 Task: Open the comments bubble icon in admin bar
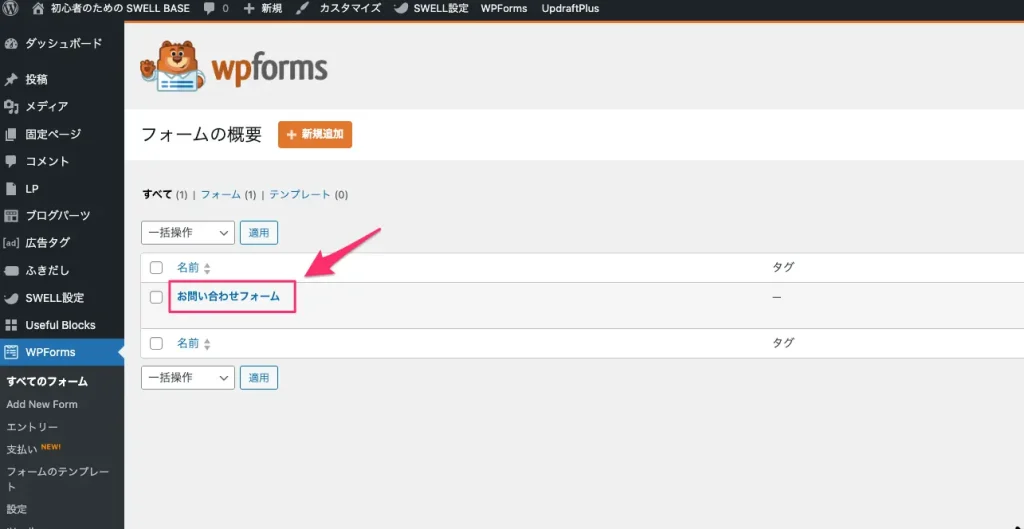click(208, 9)
